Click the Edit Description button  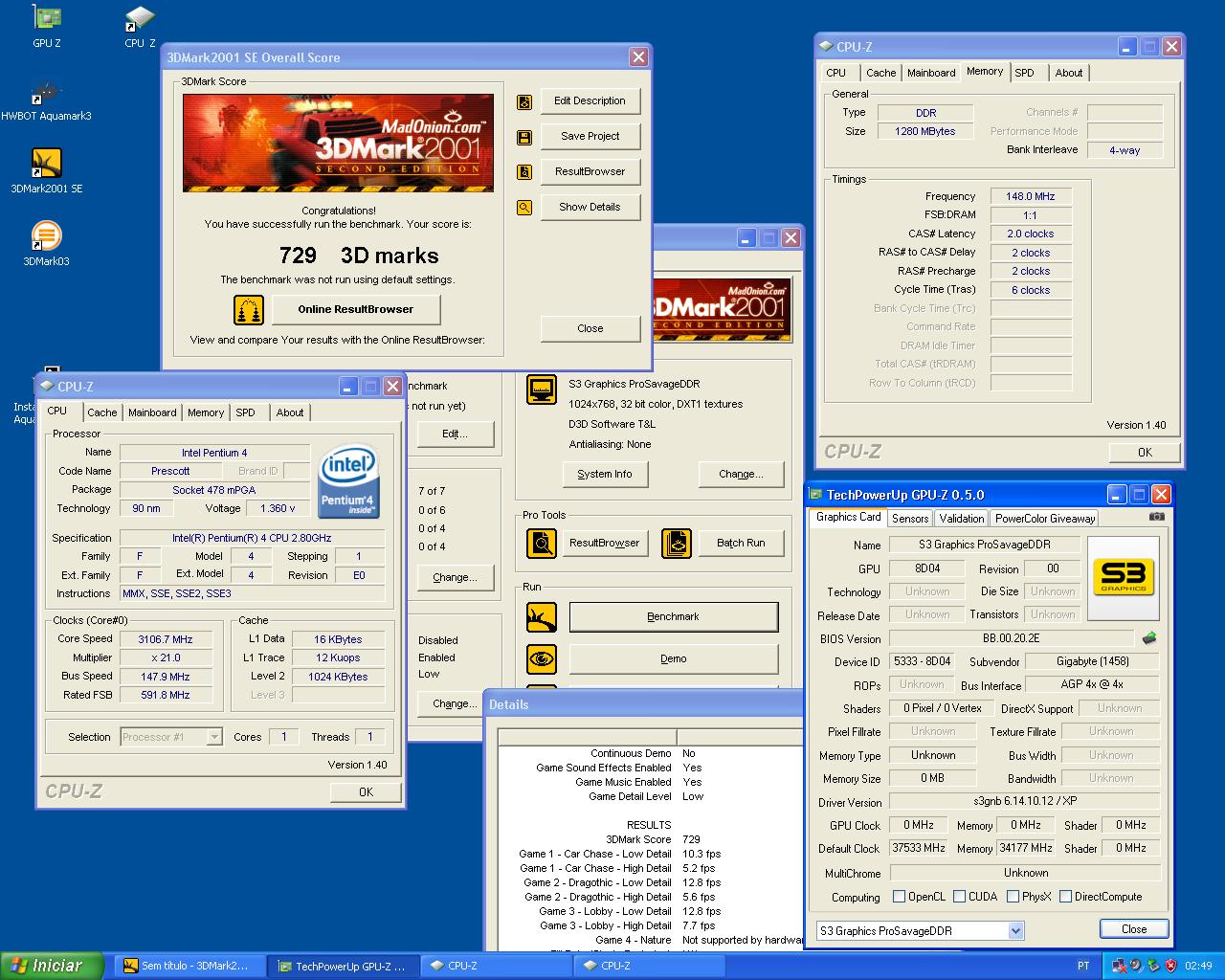click(590, 101)
